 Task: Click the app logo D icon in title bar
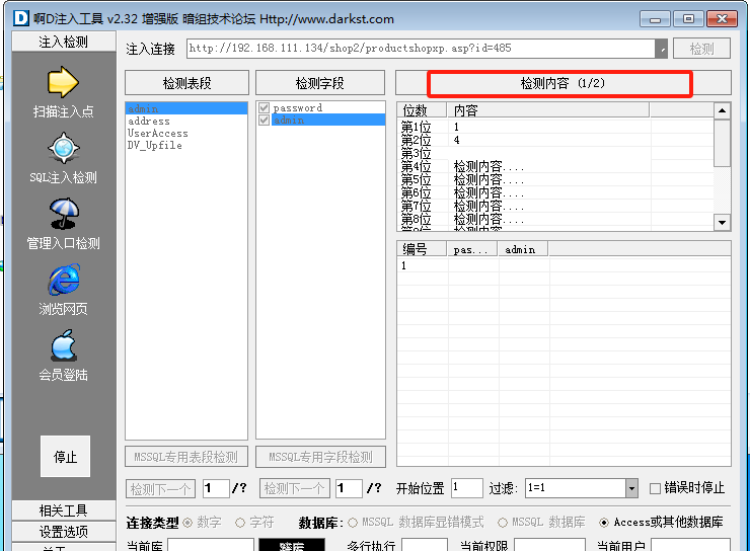pyautogui.click(x=21, y=19)
